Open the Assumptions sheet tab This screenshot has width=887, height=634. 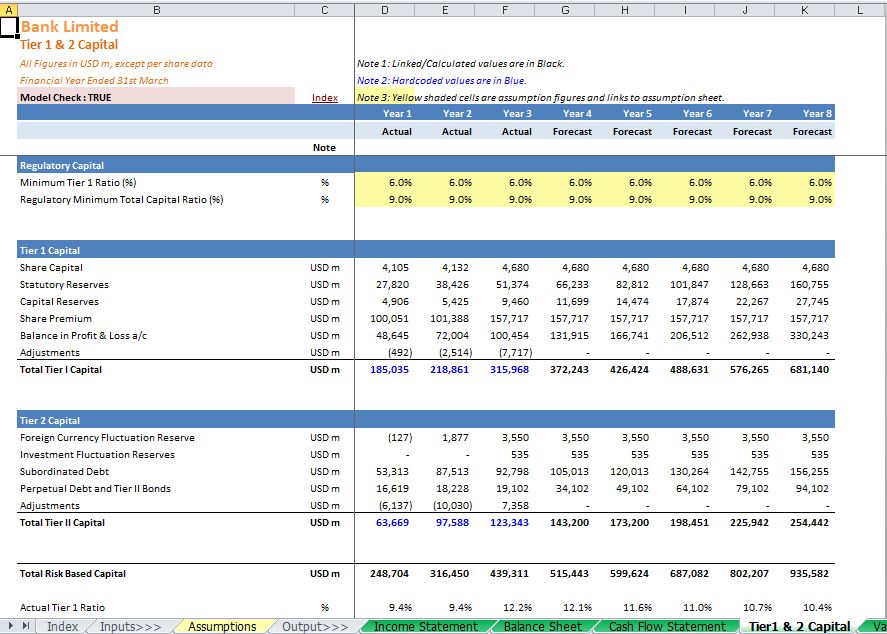coord(222,627)
